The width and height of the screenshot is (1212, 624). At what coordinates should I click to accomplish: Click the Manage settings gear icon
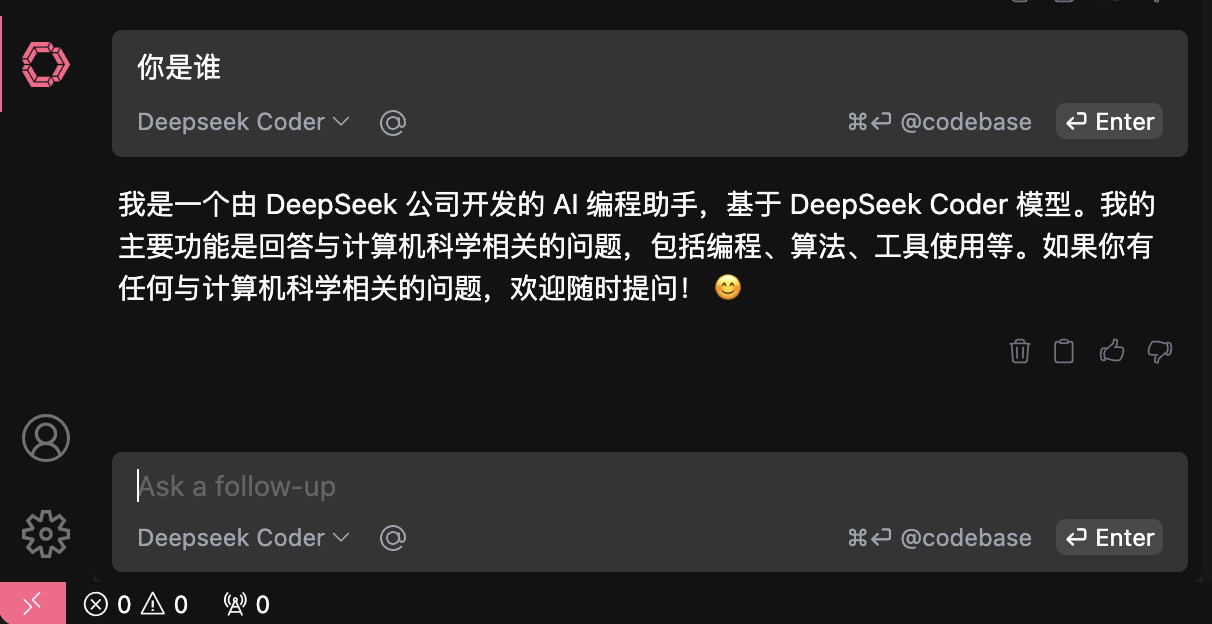(46, 533)
